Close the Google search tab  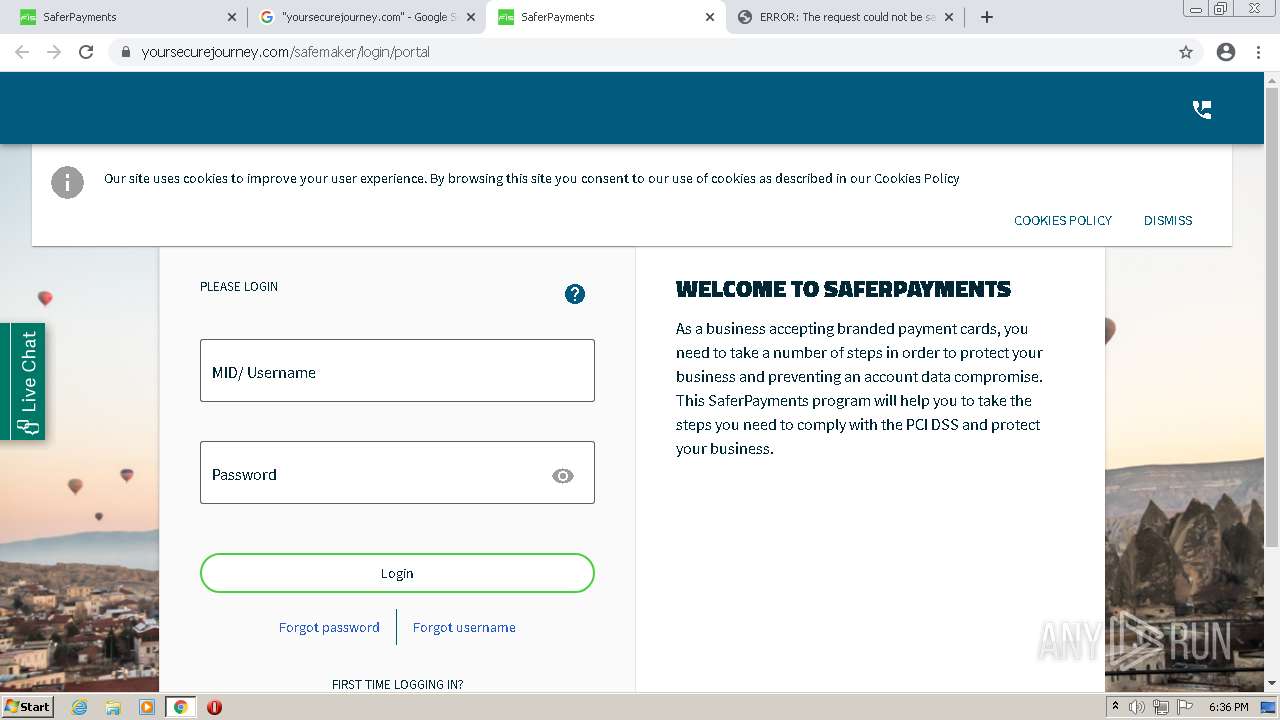click(471, 17)
